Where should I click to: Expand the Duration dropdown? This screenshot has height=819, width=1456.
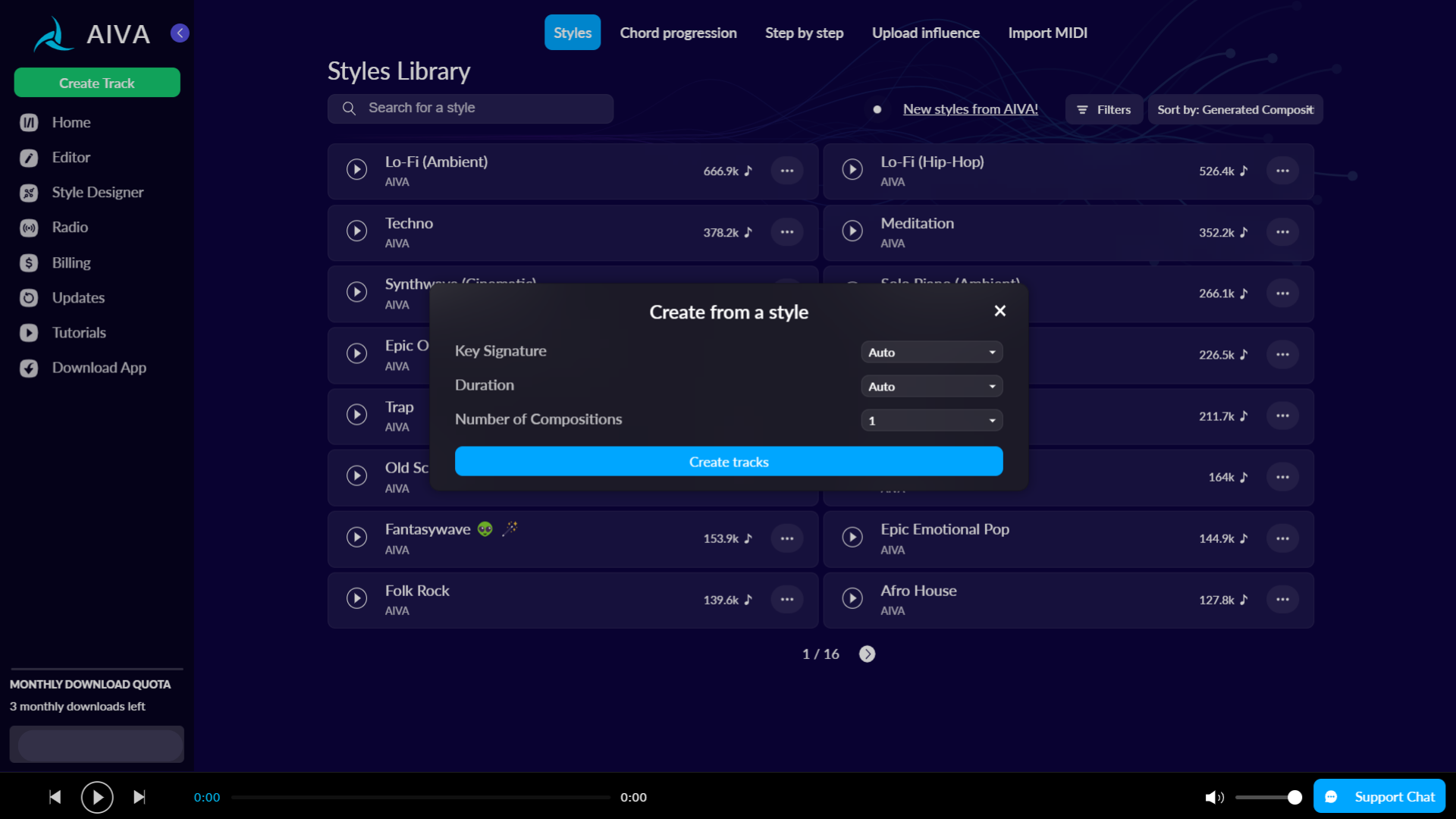(x=931, y=387)
